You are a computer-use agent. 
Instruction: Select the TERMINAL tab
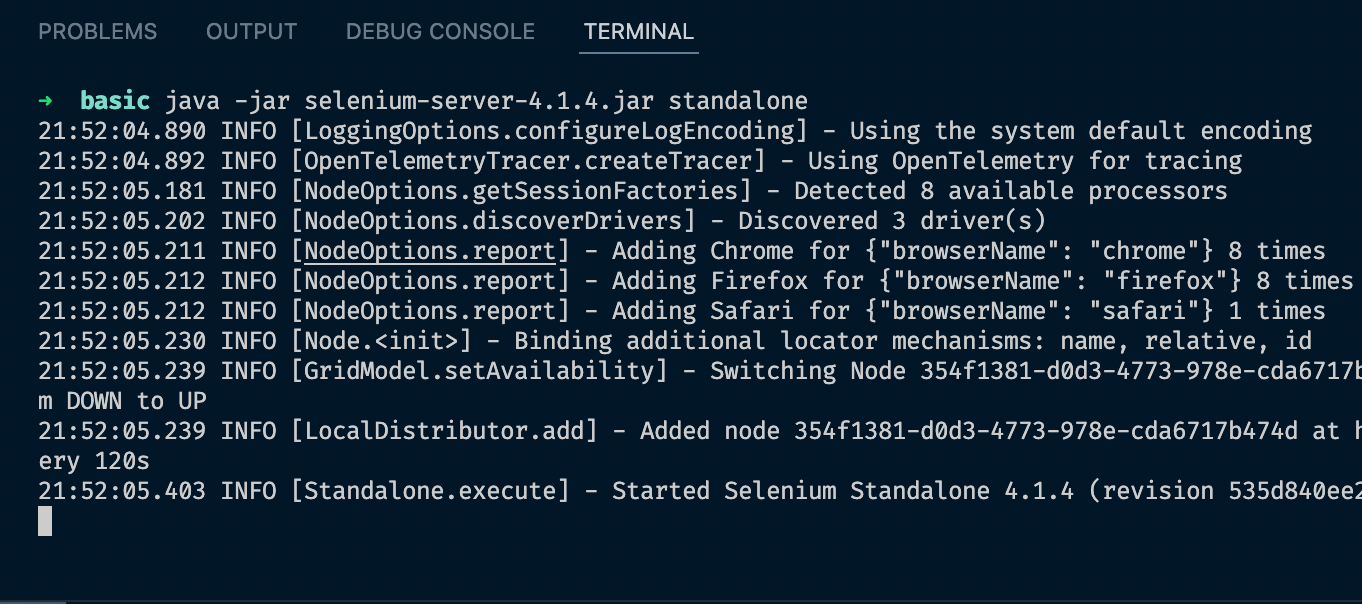pyautogui.click(x=638, y=32)
